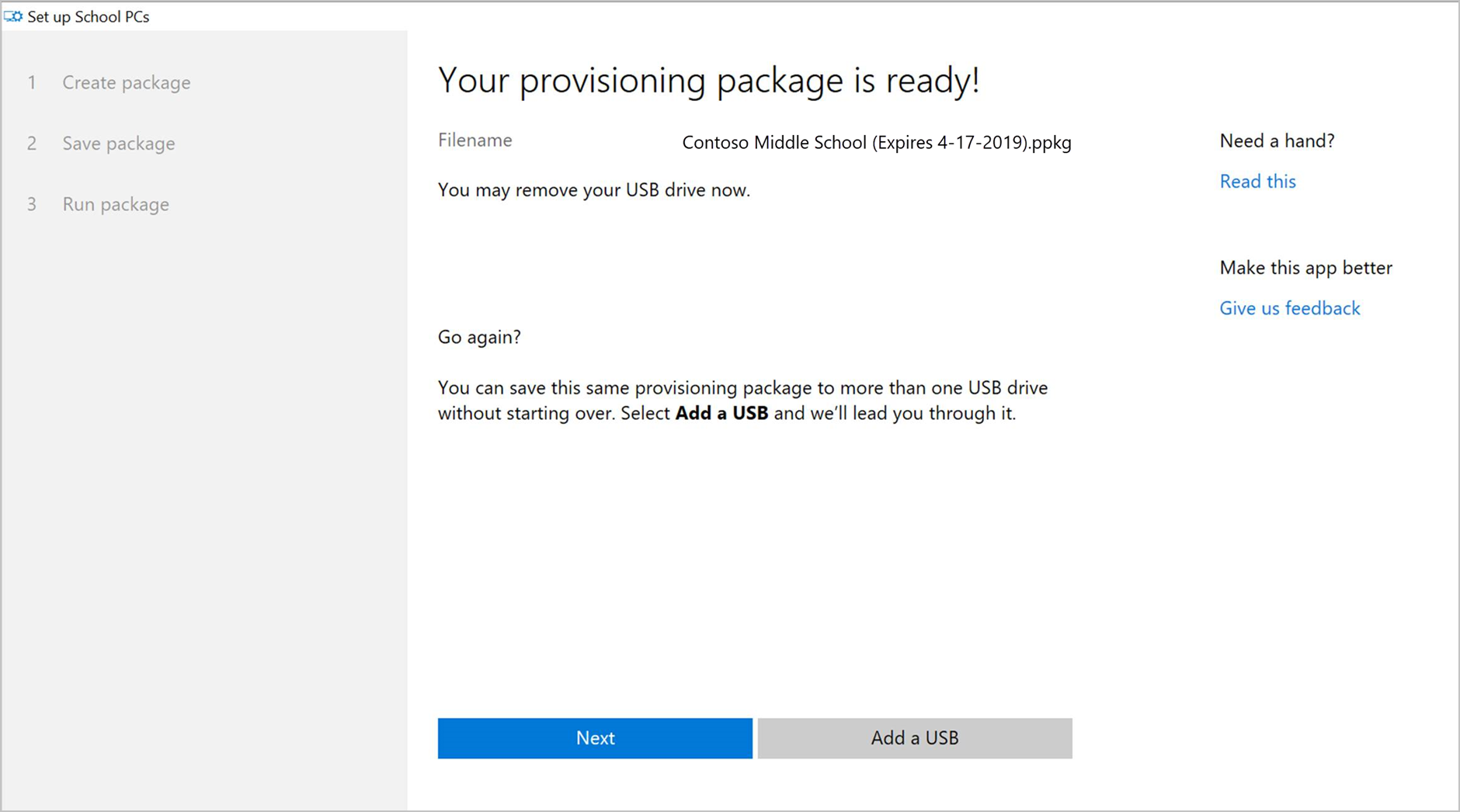Click the Make this app better heading
This screenshot has height=812, width=1460.
(x=1305, y=268)
